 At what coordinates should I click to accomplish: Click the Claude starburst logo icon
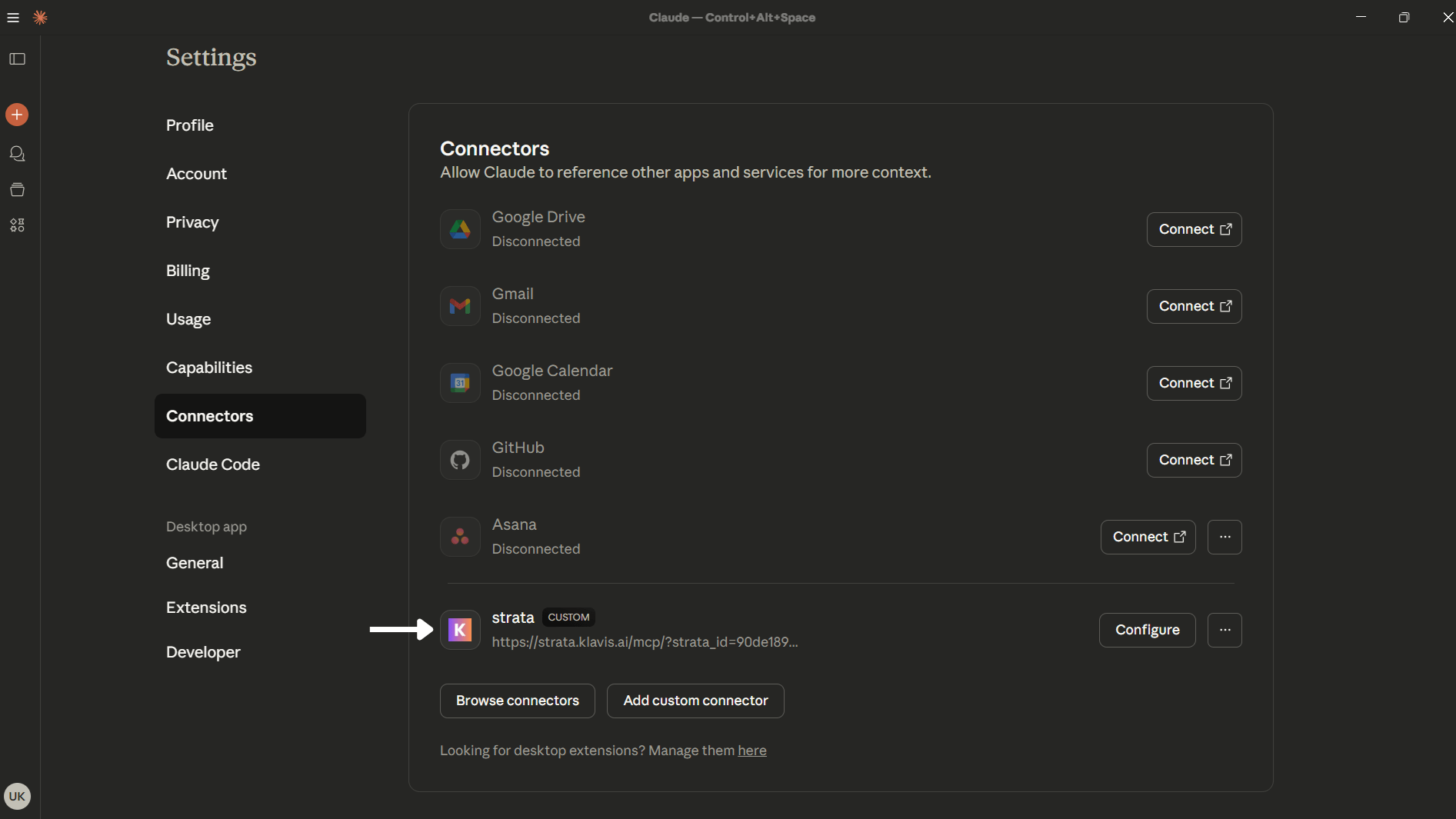click(40, 18)
